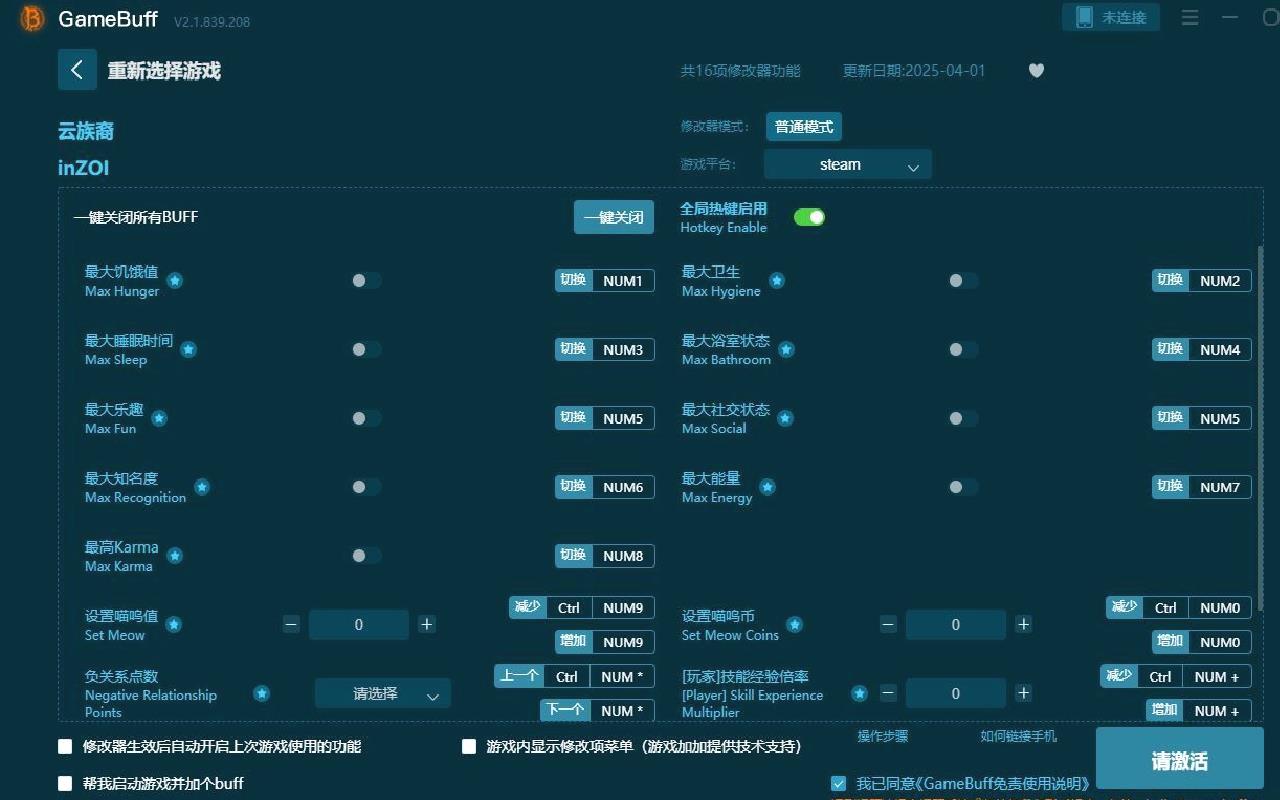Click NUM4 hotkey for Max Bathroom

(x=1202, y=350)
